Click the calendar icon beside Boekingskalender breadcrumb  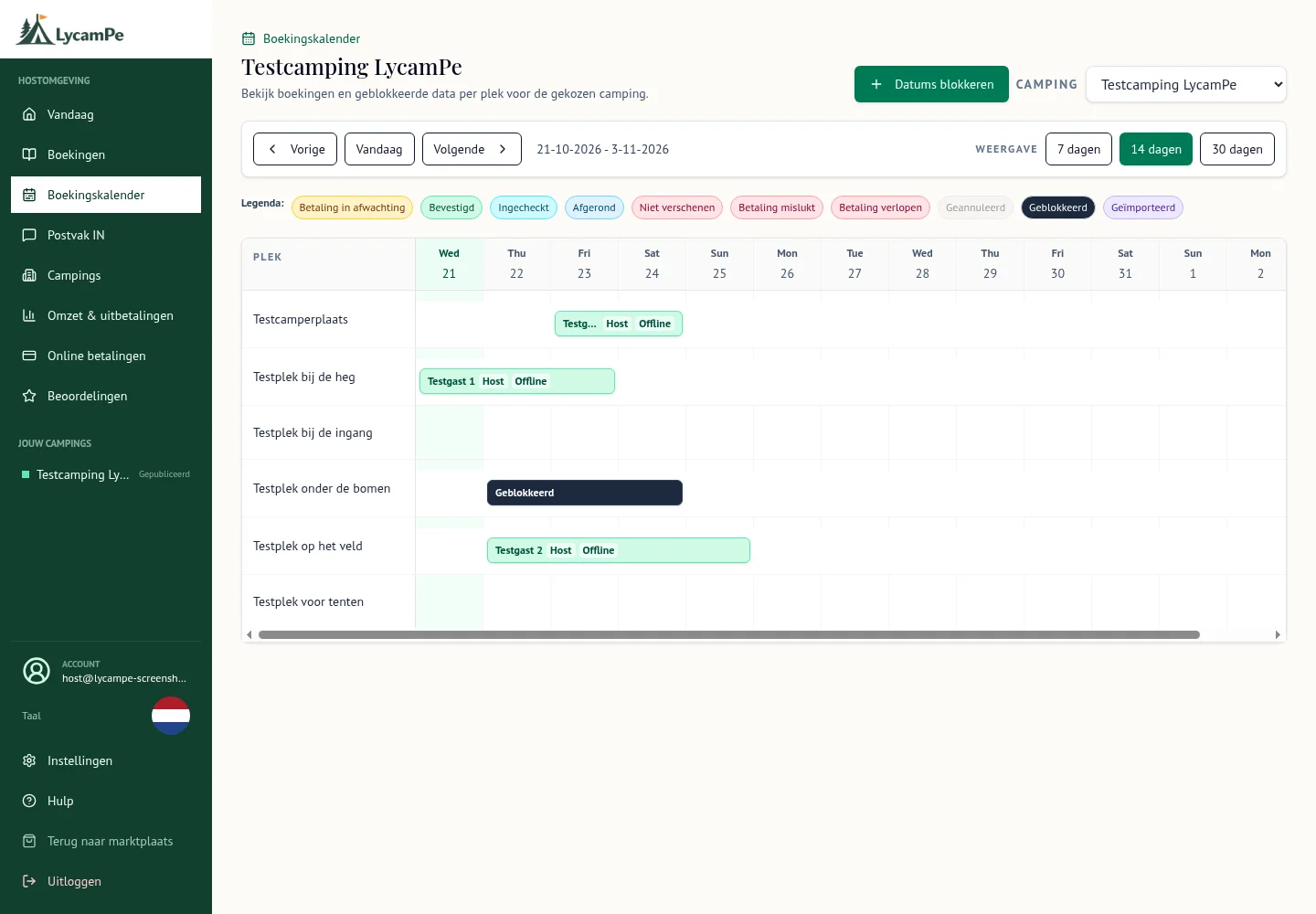point(249,38)
